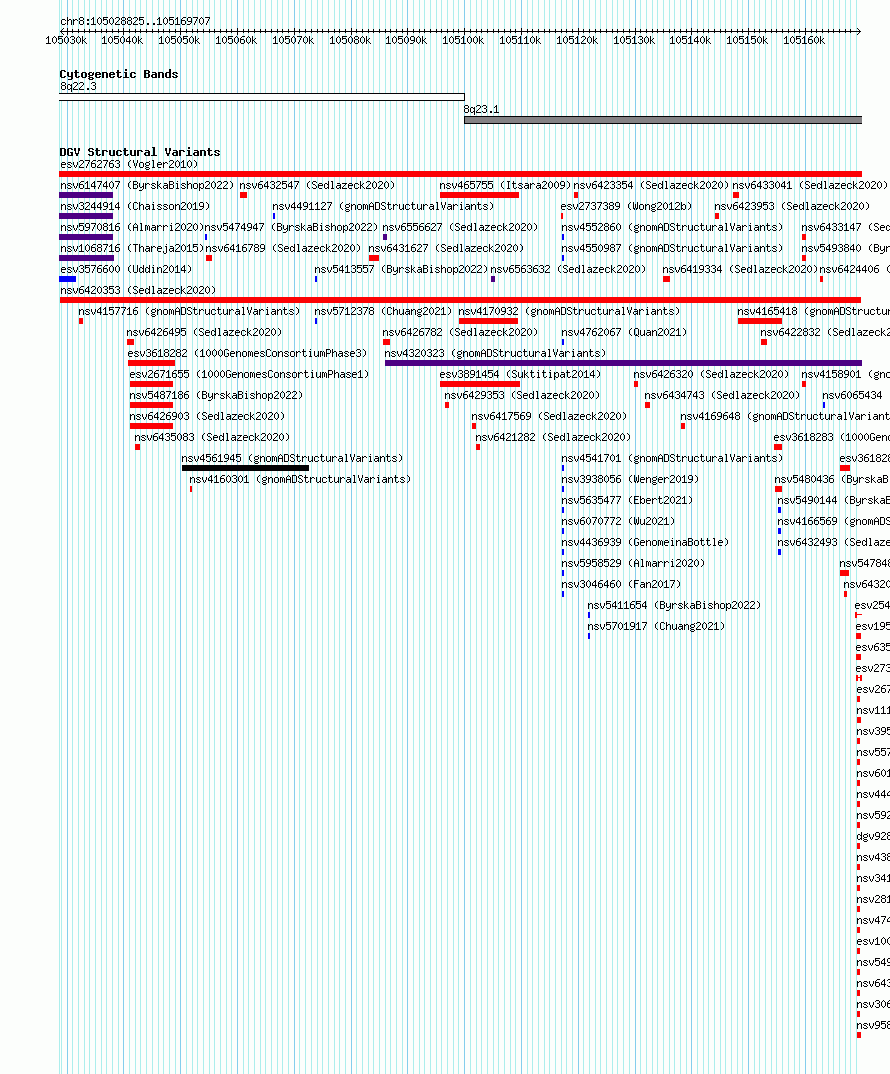Open nsv6429353 (Sedlazeck2020) variant
This screenshot has height=1074, width=890.
(x=522, y=396)
